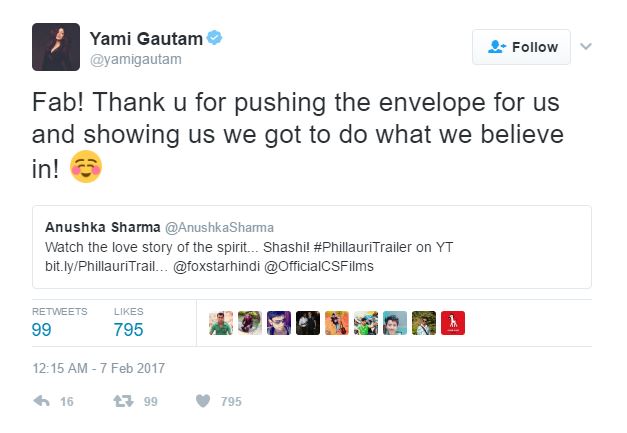Screen dimensions: 627x433
Task: Click the first liker avatar
Action: click(222, 323)
